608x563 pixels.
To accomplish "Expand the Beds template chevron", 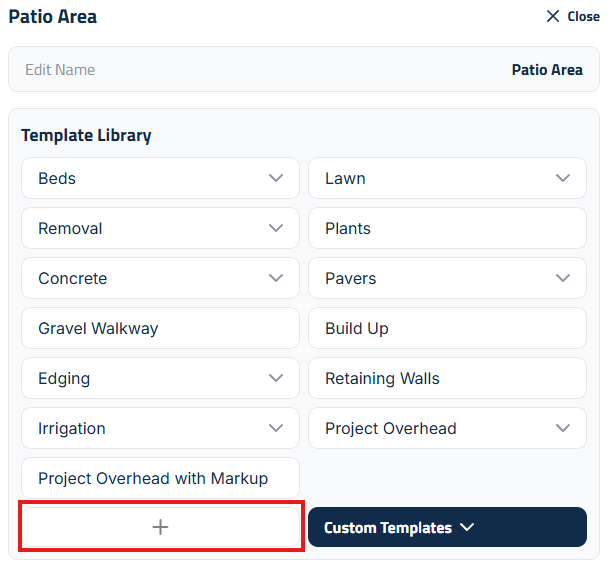I will tap(276, 178).
